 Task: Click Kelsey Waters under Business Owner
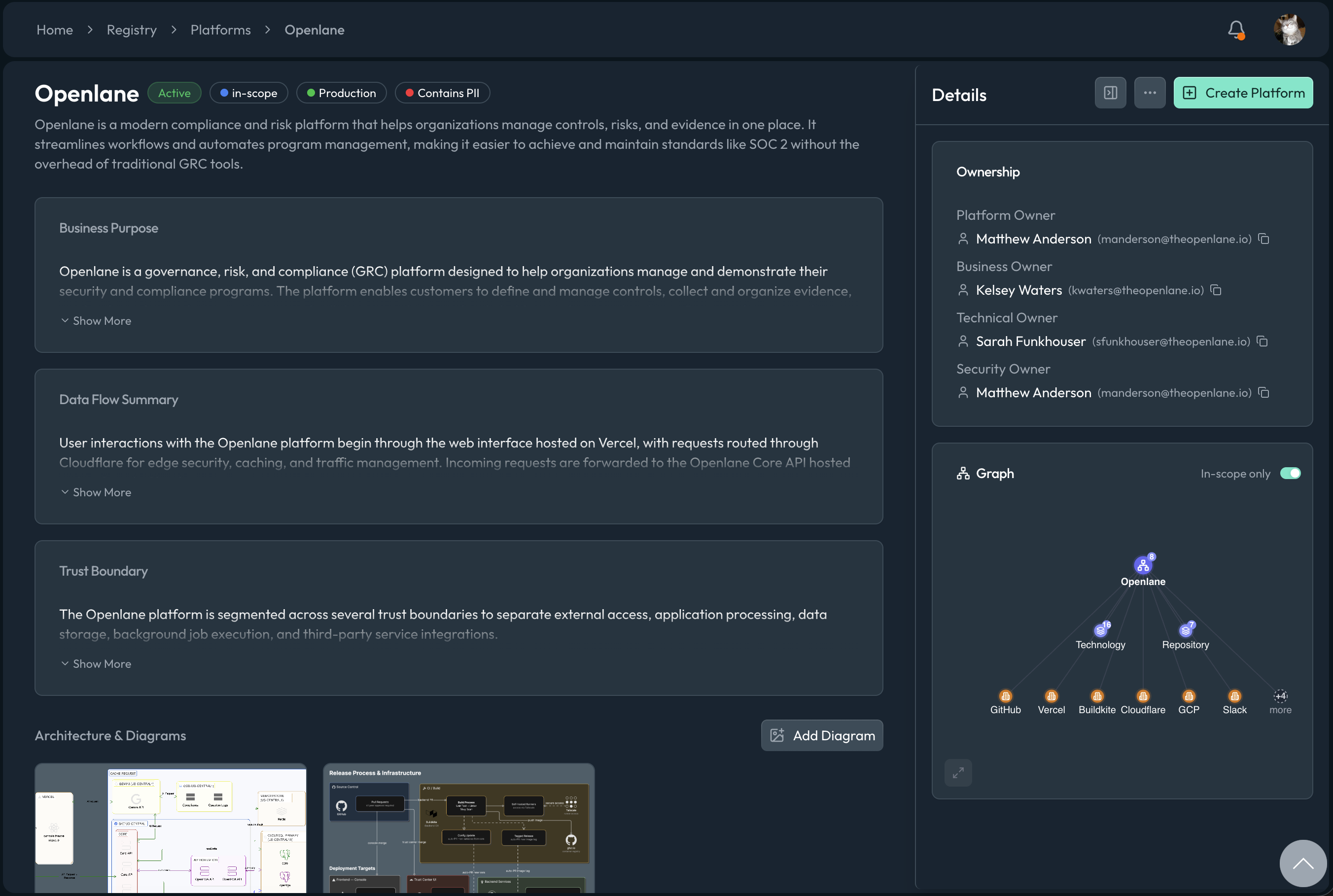(x=1019, y=290)
